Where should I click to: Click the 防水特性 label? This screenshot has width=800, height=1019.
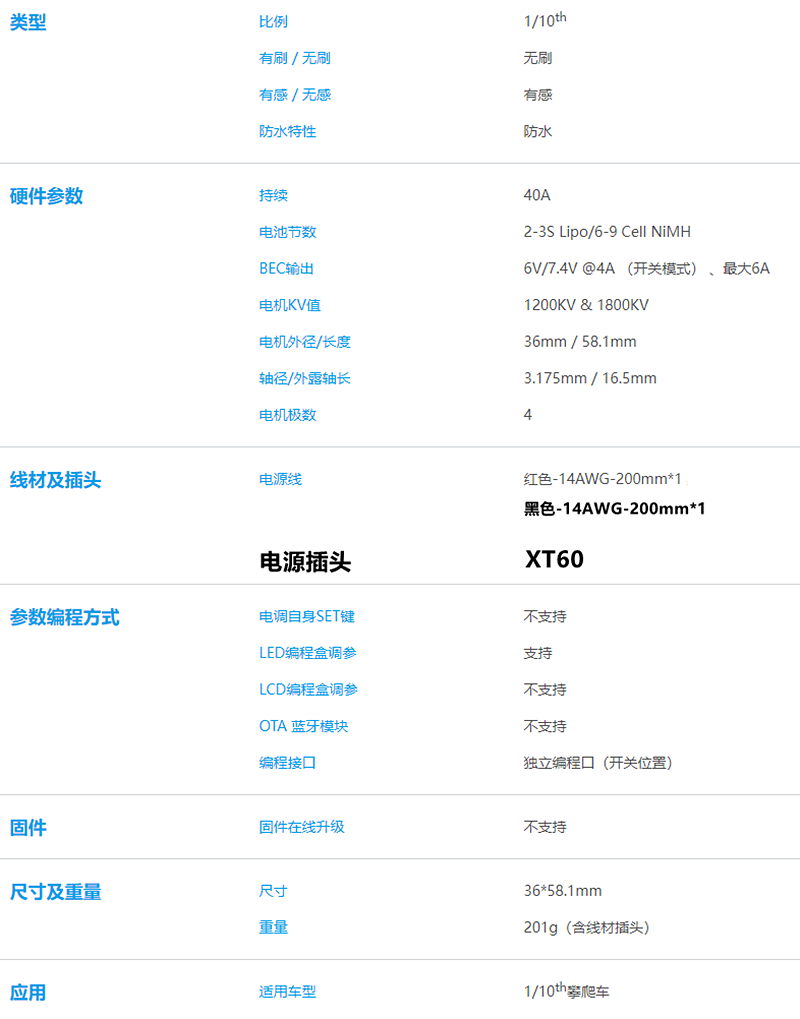click(x=287, y=131)
